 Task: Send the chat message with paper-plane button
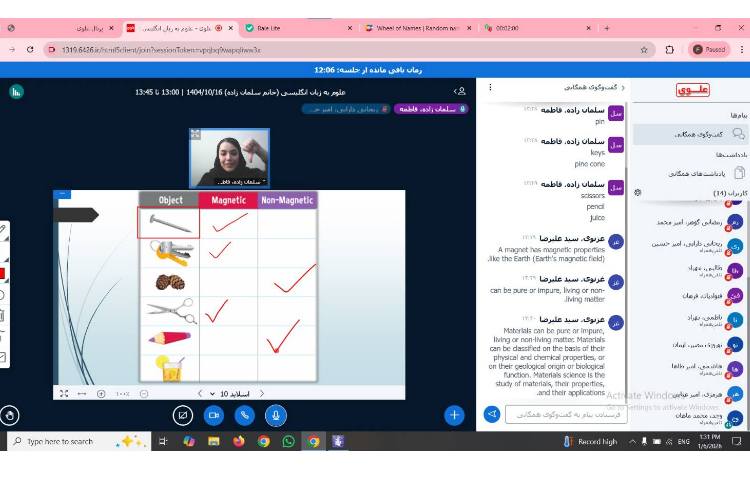(492, 414)
